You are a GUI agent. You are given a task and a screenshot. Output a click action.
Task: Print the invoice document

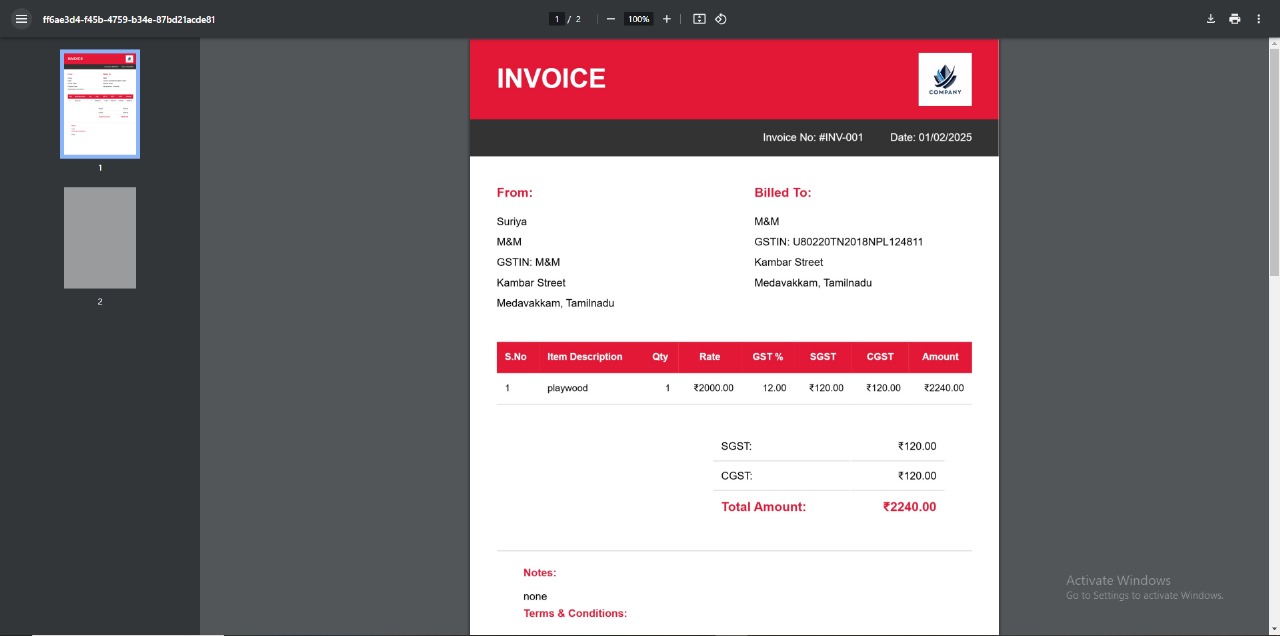(x=1234, y=19)
